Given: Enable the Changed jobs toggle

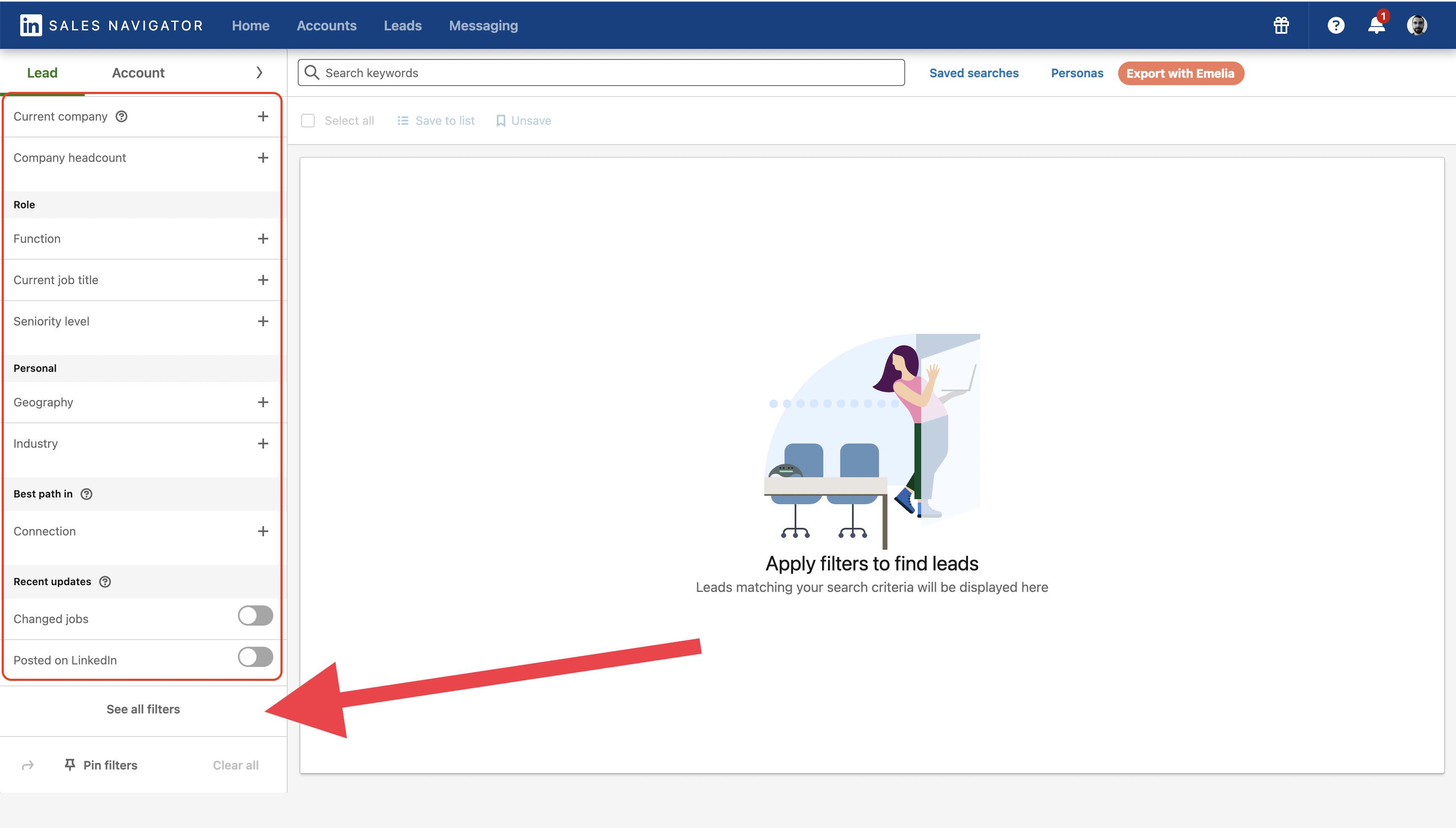Looking at the screenshot, I should (254, 615).
